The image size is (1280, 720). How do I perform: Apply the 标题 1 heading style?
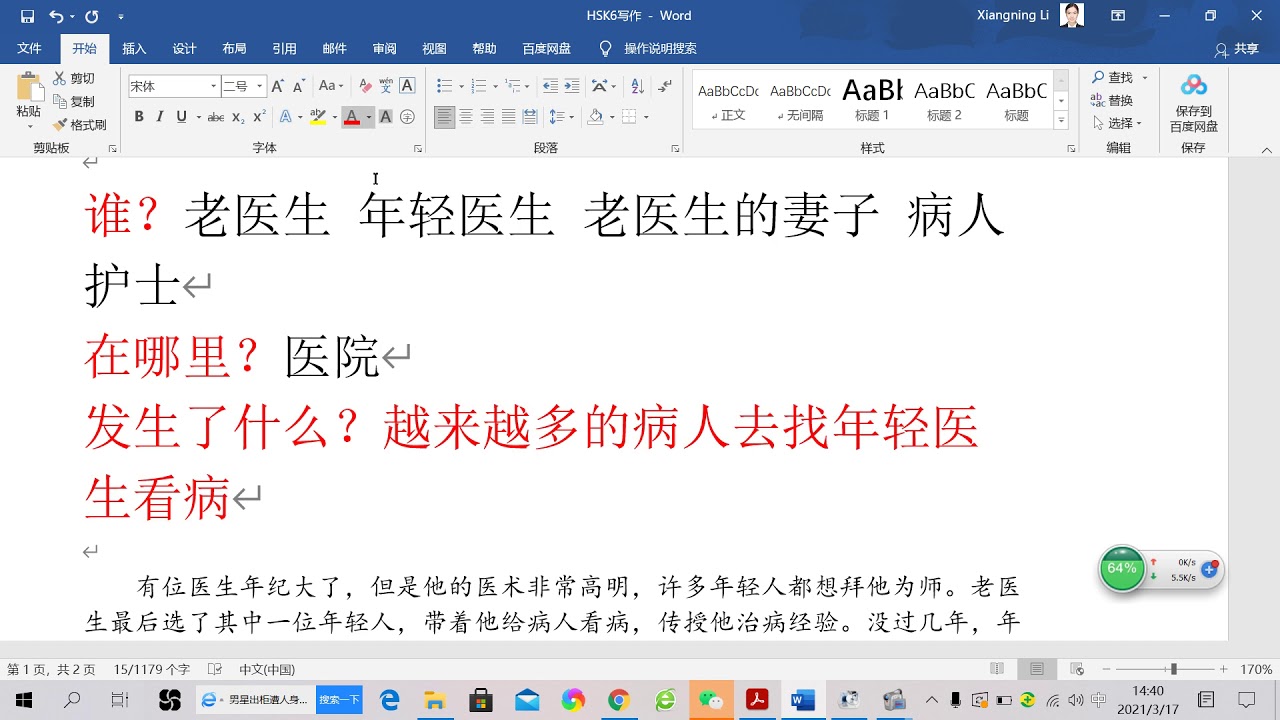coord(872,100)
